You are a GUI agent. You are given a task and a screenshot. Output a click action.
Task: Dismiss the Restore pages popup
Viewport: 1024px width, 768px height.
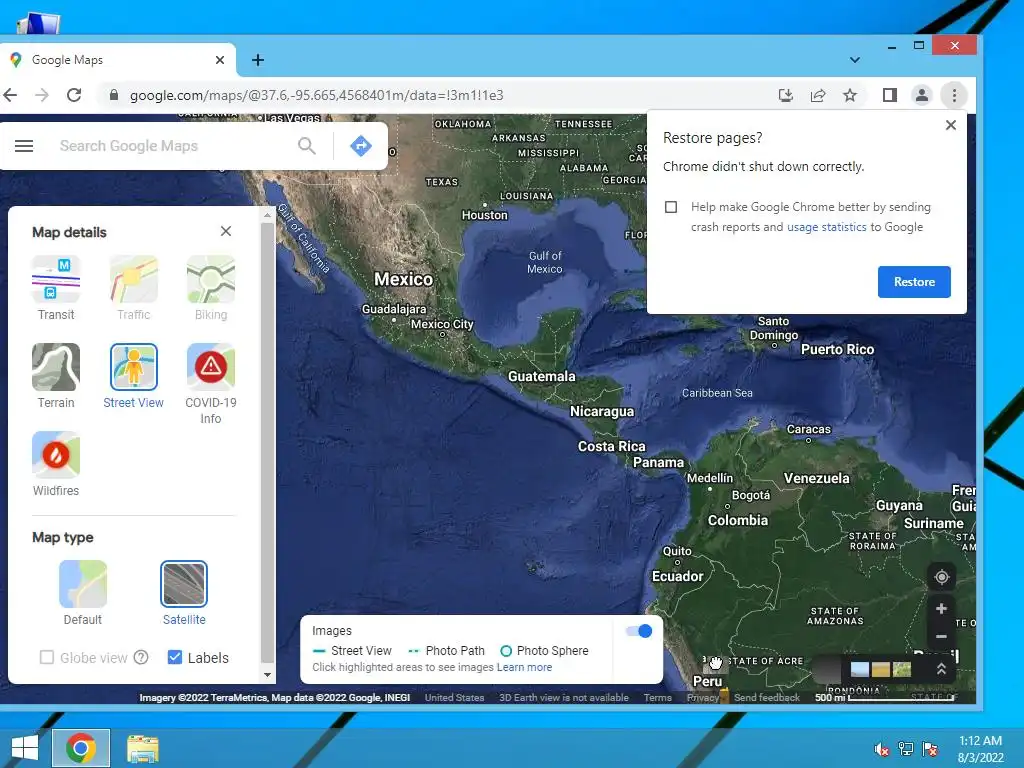(951, 125)
